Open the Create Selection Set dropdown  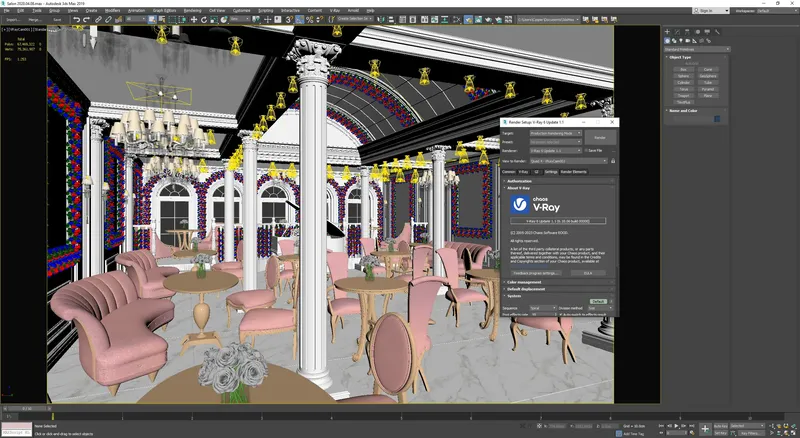tap(355, 19)
